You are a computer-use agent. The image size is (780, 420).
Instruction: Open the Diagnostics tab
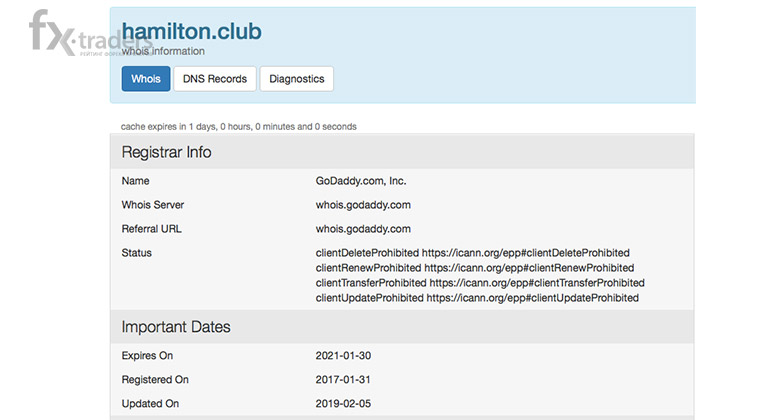296,79
